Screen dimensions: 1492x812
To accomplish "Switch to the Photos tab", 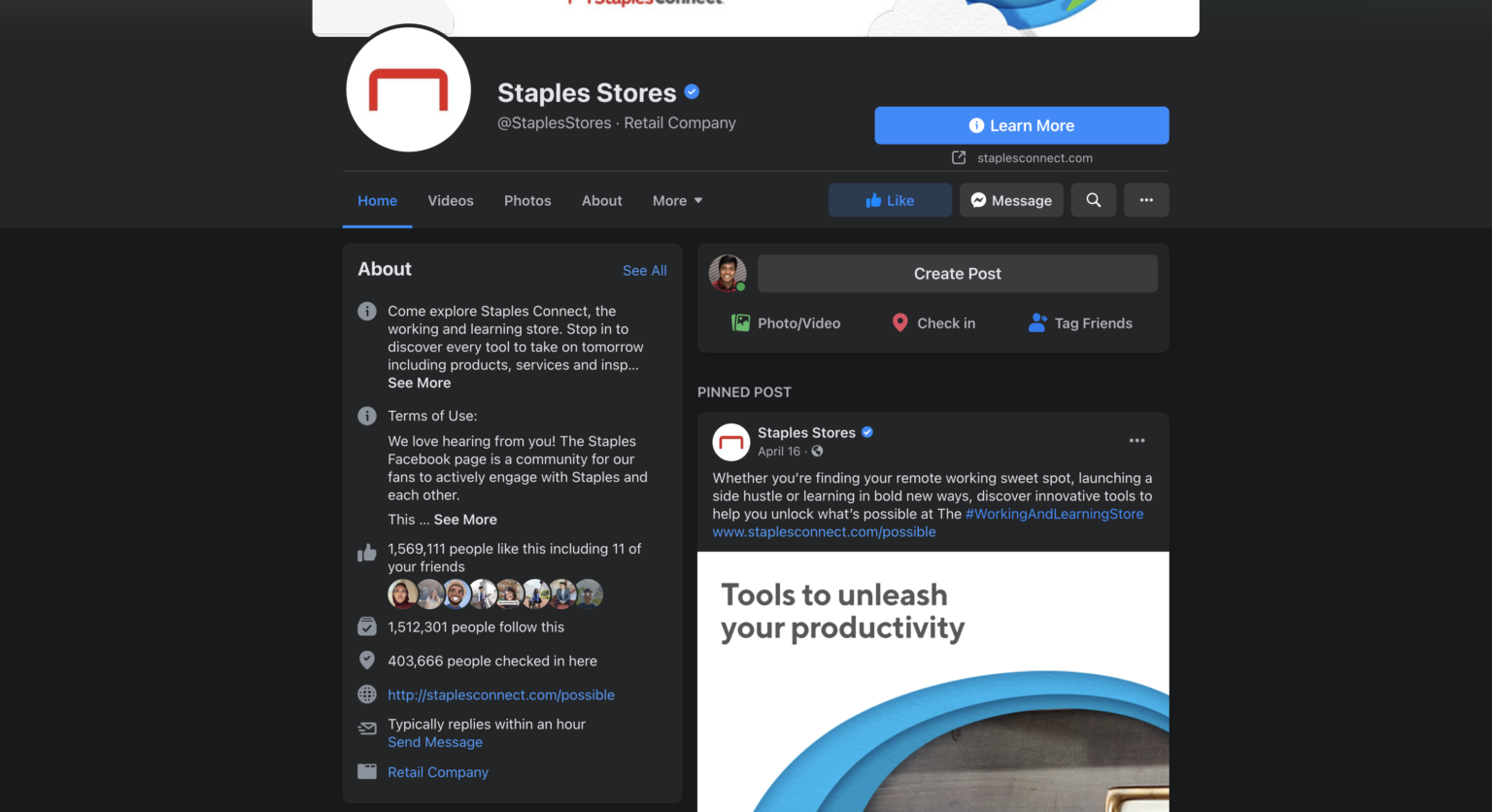I will click(527, 200).
